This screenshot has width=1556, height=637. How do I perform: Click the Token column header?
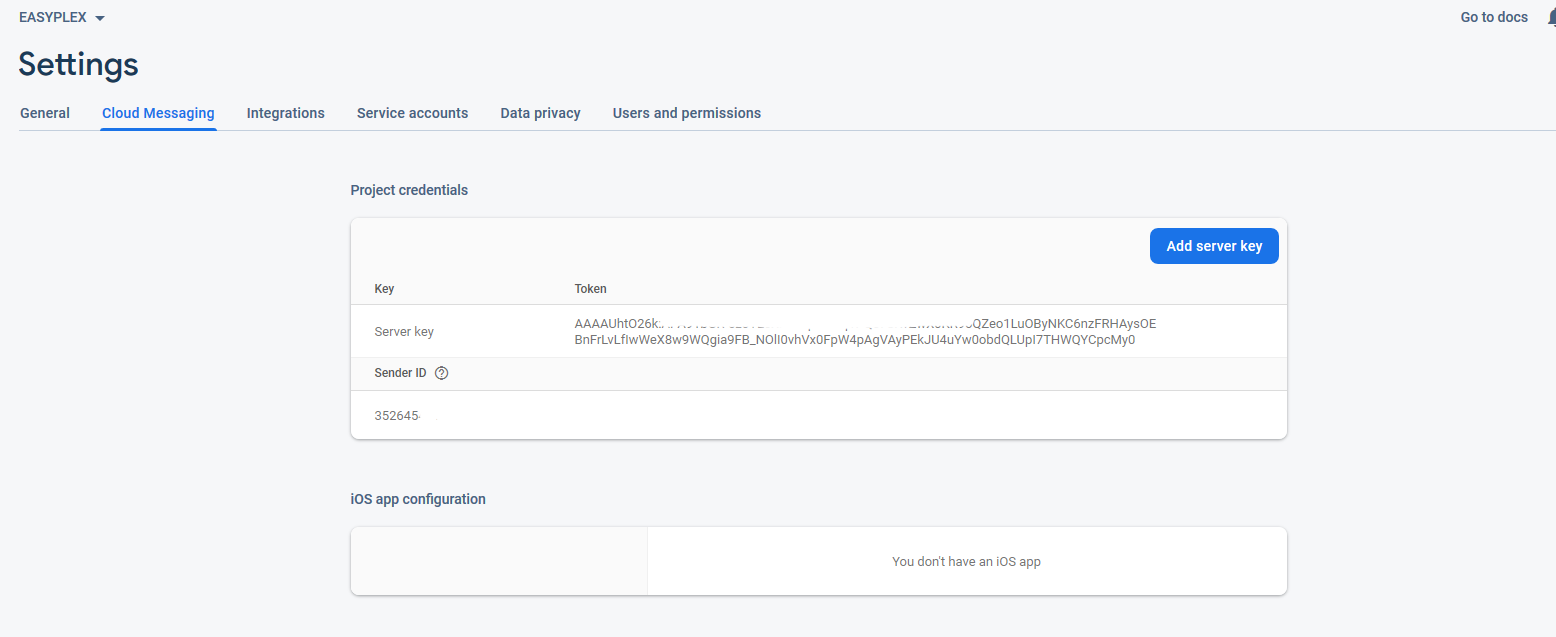(x=590, y=288)
